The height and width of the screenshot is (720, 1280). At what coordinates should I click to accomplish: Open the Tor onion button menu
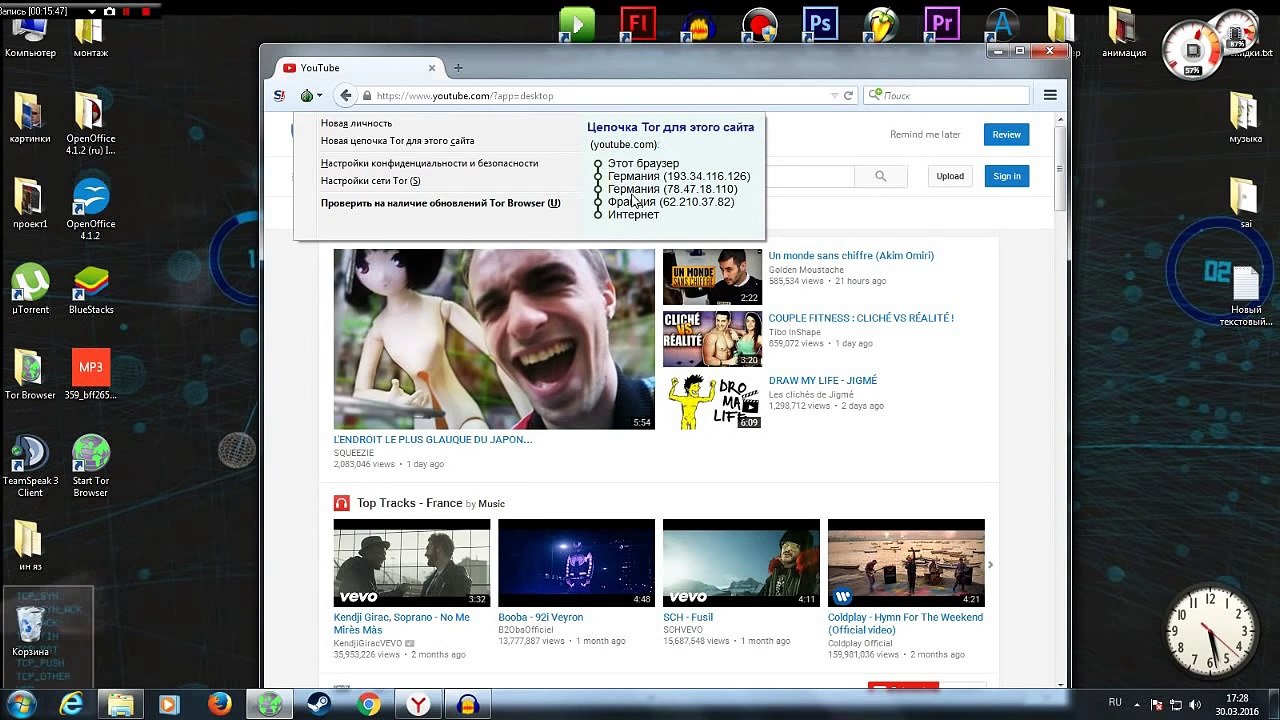(311, 96)
